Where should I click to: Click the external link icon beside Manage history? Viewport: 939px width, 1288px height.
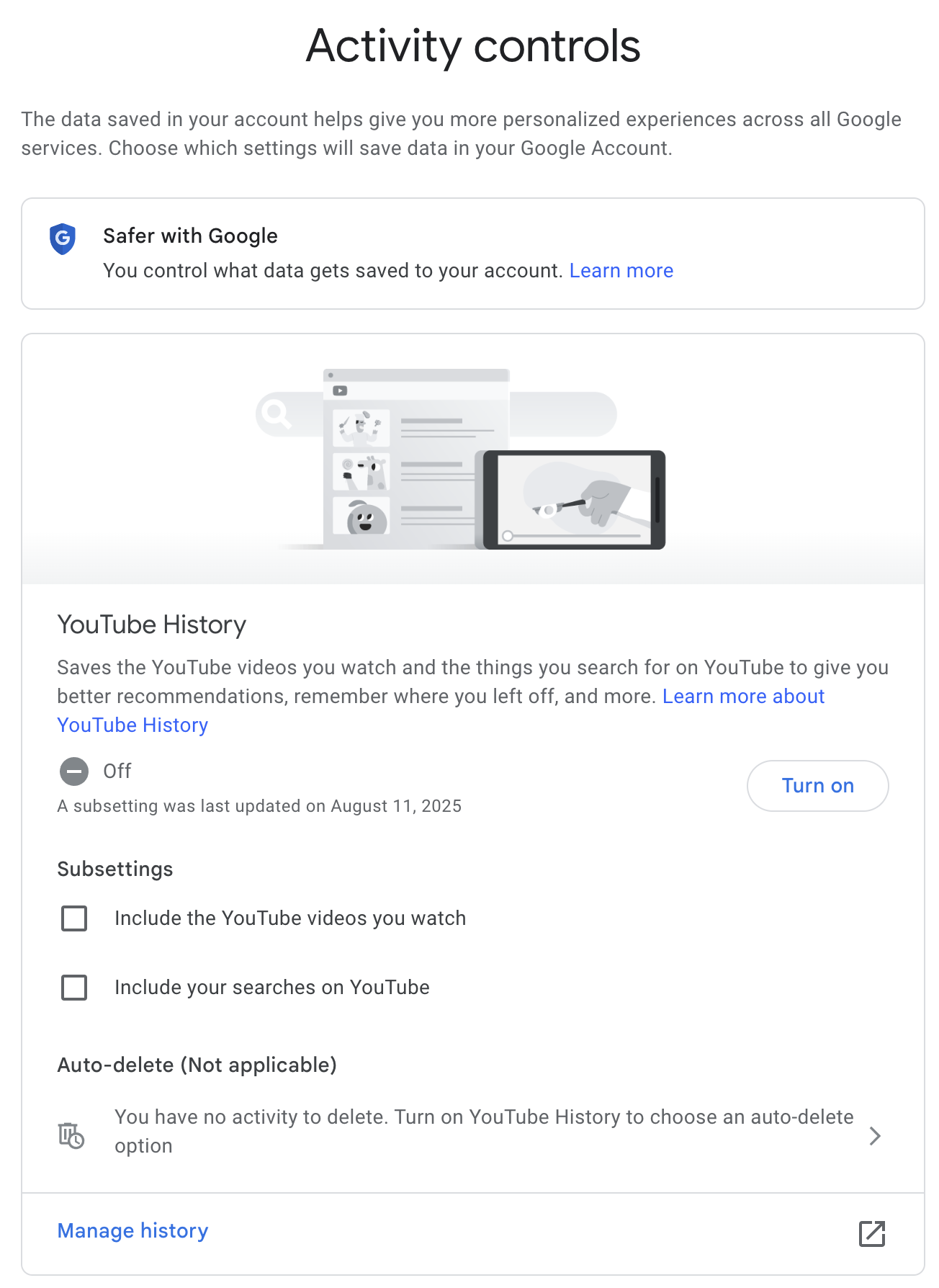point(871,1233)
